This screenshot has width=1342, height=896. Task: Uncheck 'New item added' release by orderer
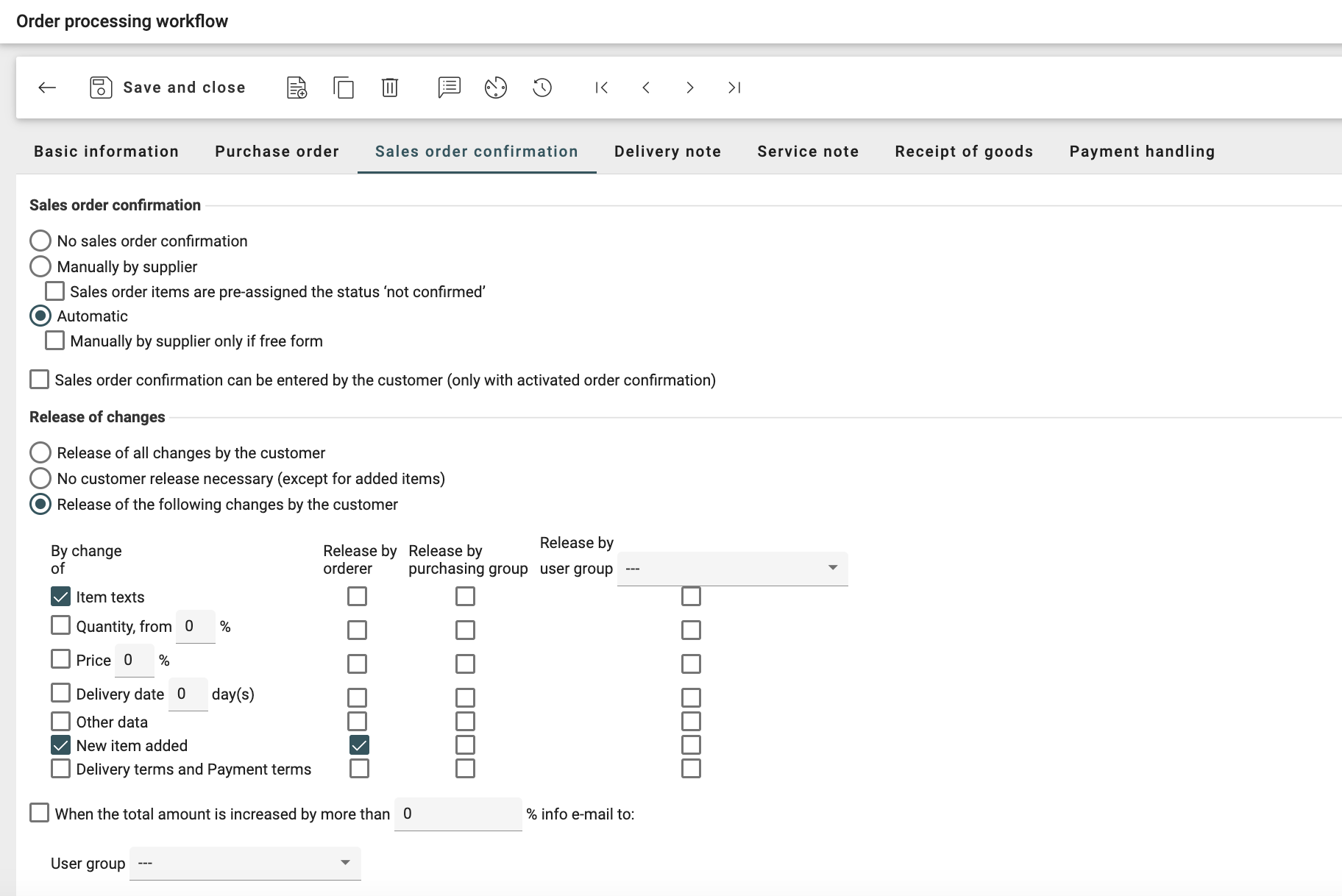tap(358, 745)
